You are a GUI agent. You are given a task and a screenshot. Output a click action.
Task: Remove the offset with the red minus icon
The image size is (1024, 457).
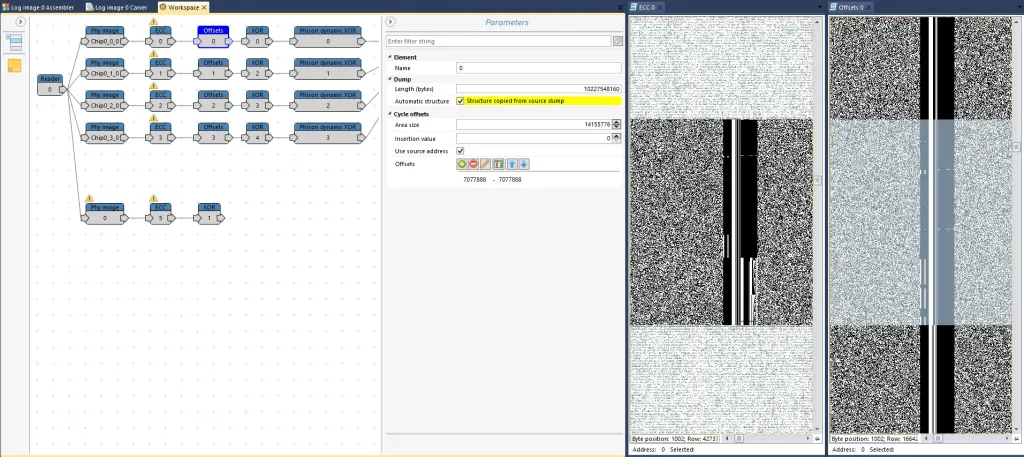(473, 164)
